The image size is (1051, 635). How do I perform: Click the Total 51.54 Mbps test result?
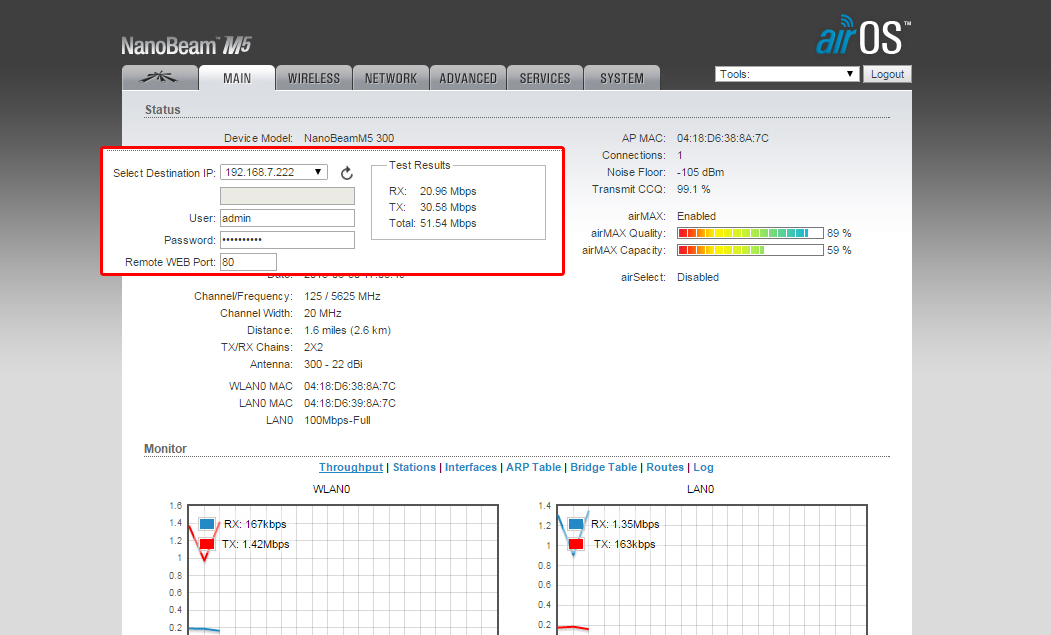coord(432,223)
